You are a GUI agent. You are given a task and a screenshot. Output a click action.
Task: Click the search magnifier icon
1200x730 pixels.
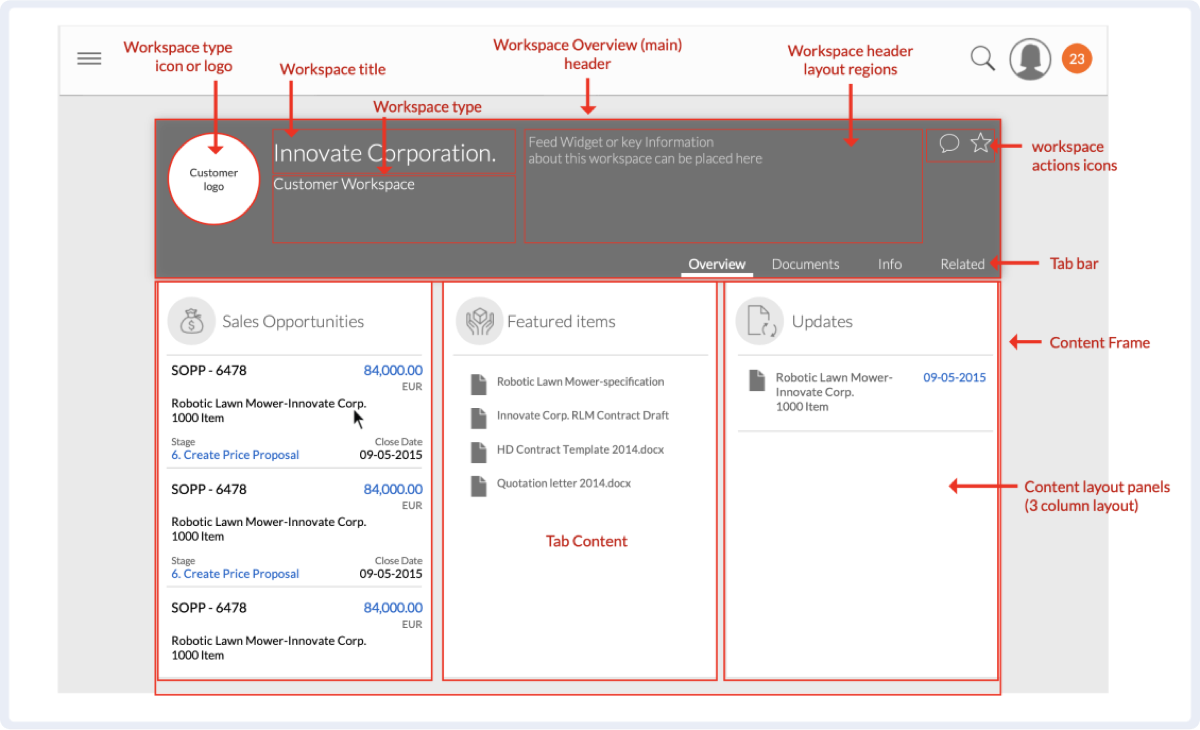[983, 59]
